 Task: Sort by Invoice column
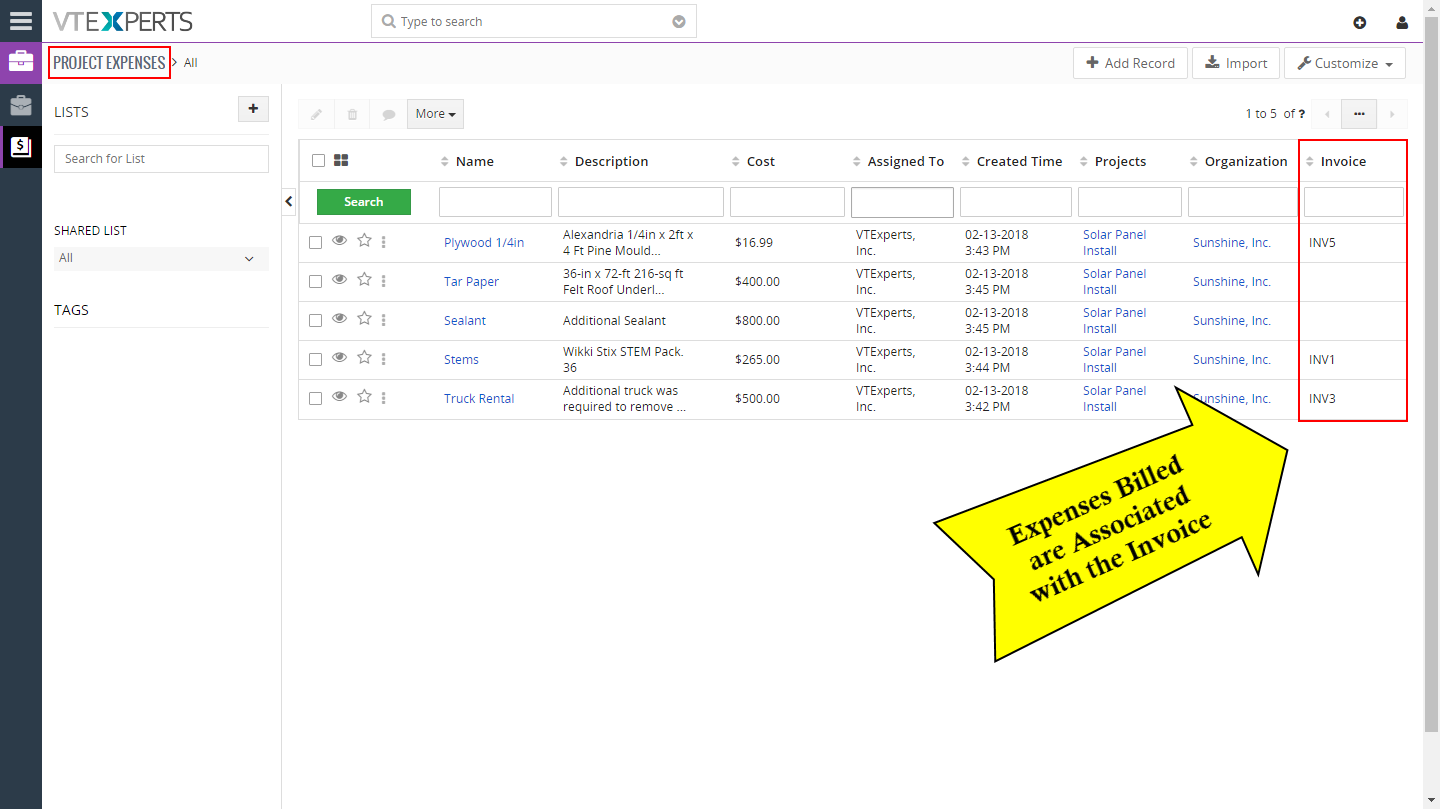1342,161
